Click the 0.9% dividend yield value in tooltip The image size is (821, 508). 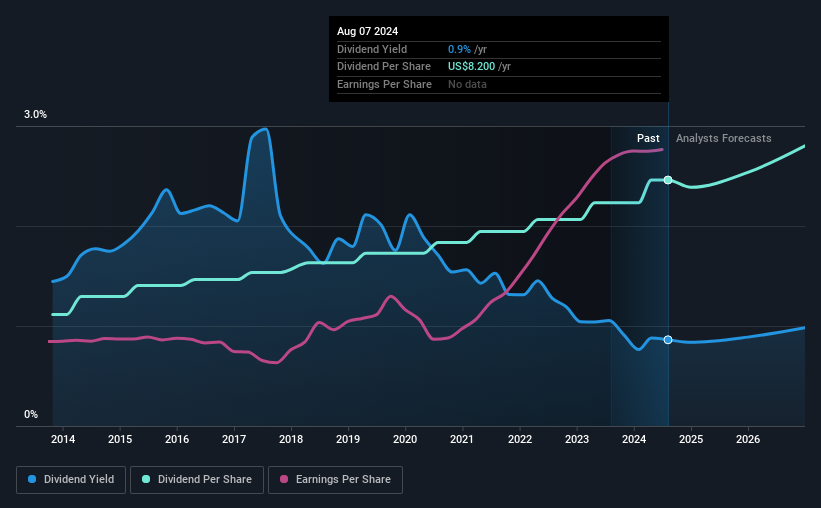(459, 49)
